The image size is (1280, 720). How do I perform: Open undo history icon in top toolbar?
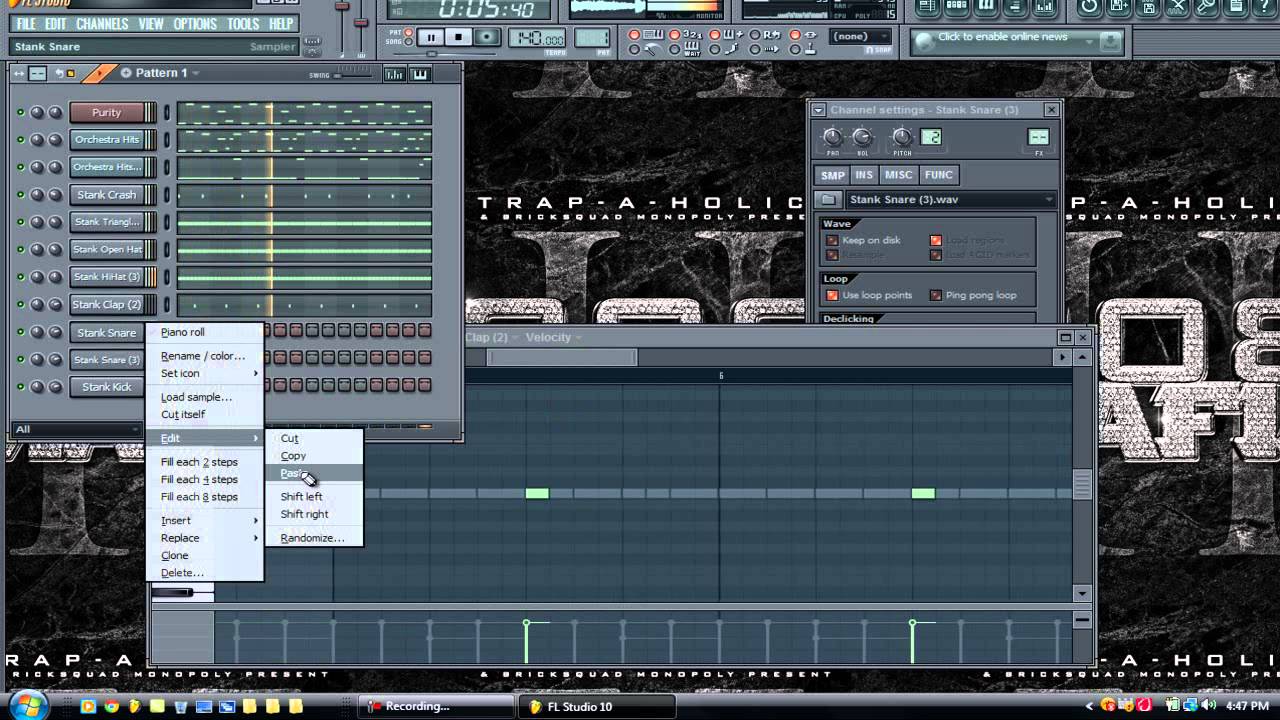1088,7
